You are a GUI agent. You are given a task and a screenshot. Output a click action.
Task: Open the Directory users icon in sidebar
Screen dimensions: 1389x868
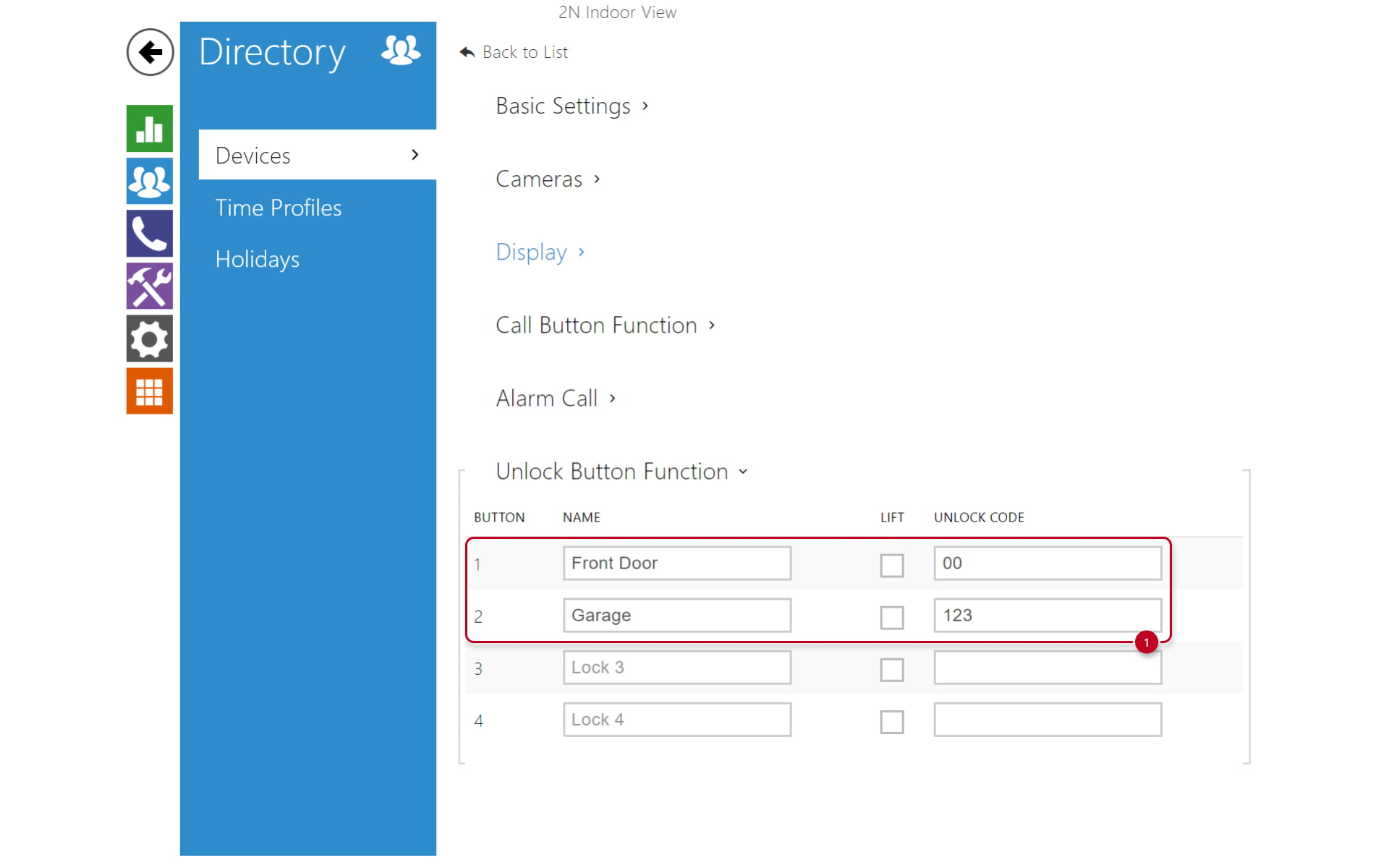pos(150,182)
